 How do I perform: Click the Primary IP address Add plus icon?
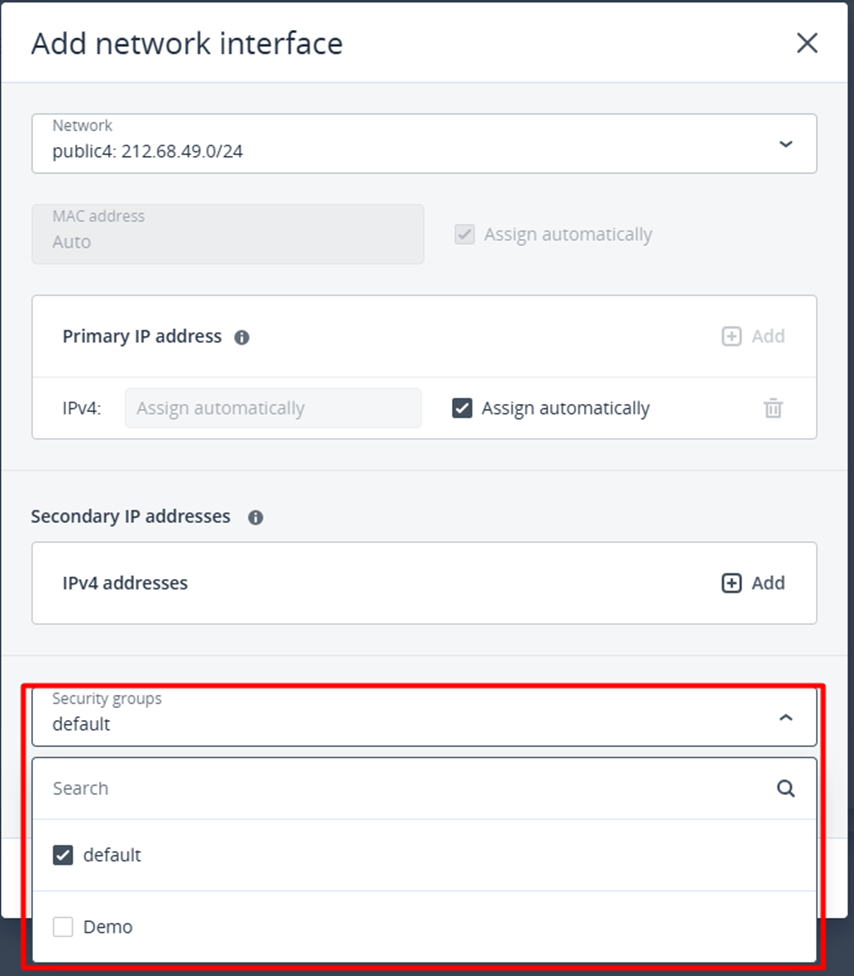tap(732, 337)
